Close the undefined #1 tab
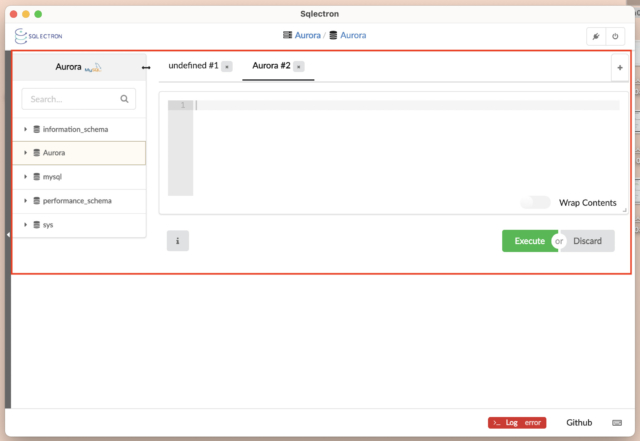 227,67
